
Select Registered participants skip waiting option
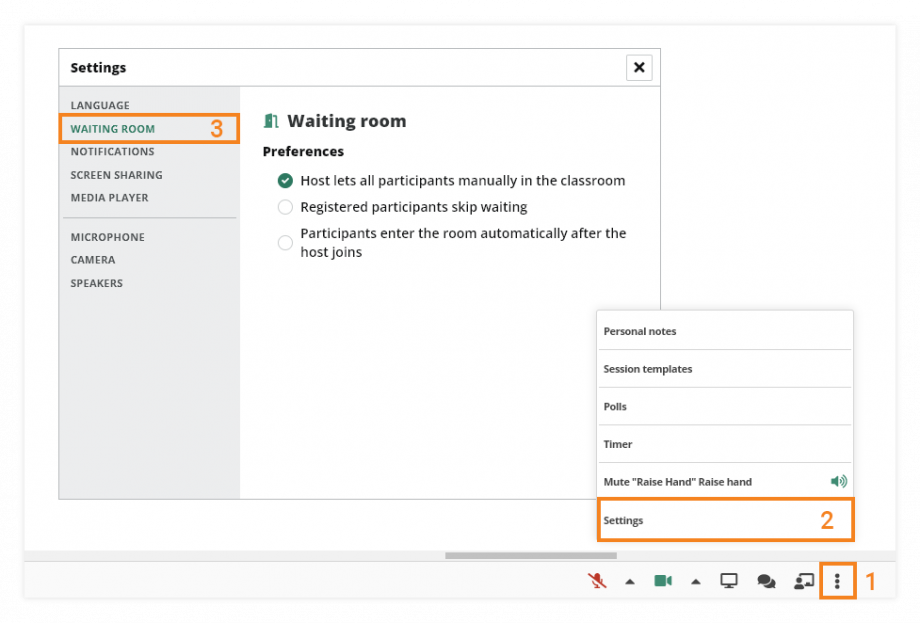pos(284,207)
